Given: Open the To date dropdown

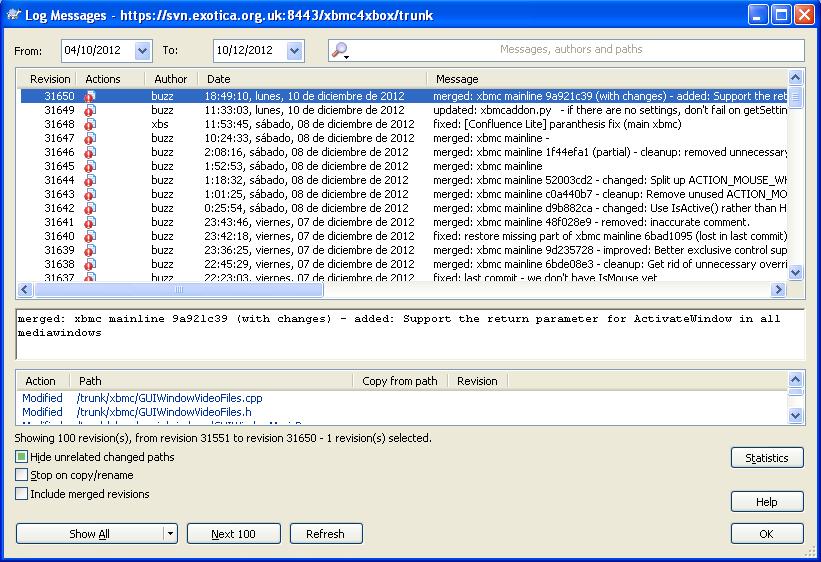Looking at the screenshot, I should pos(294,50).
